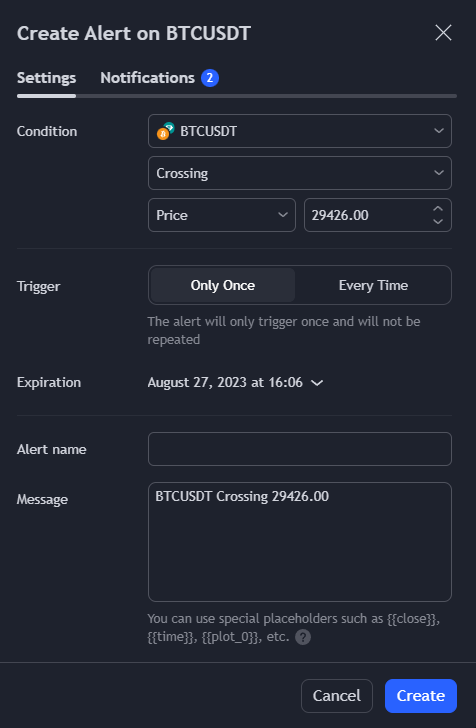
Task: Switch to the Settings tab
Action: coord(46,78)
